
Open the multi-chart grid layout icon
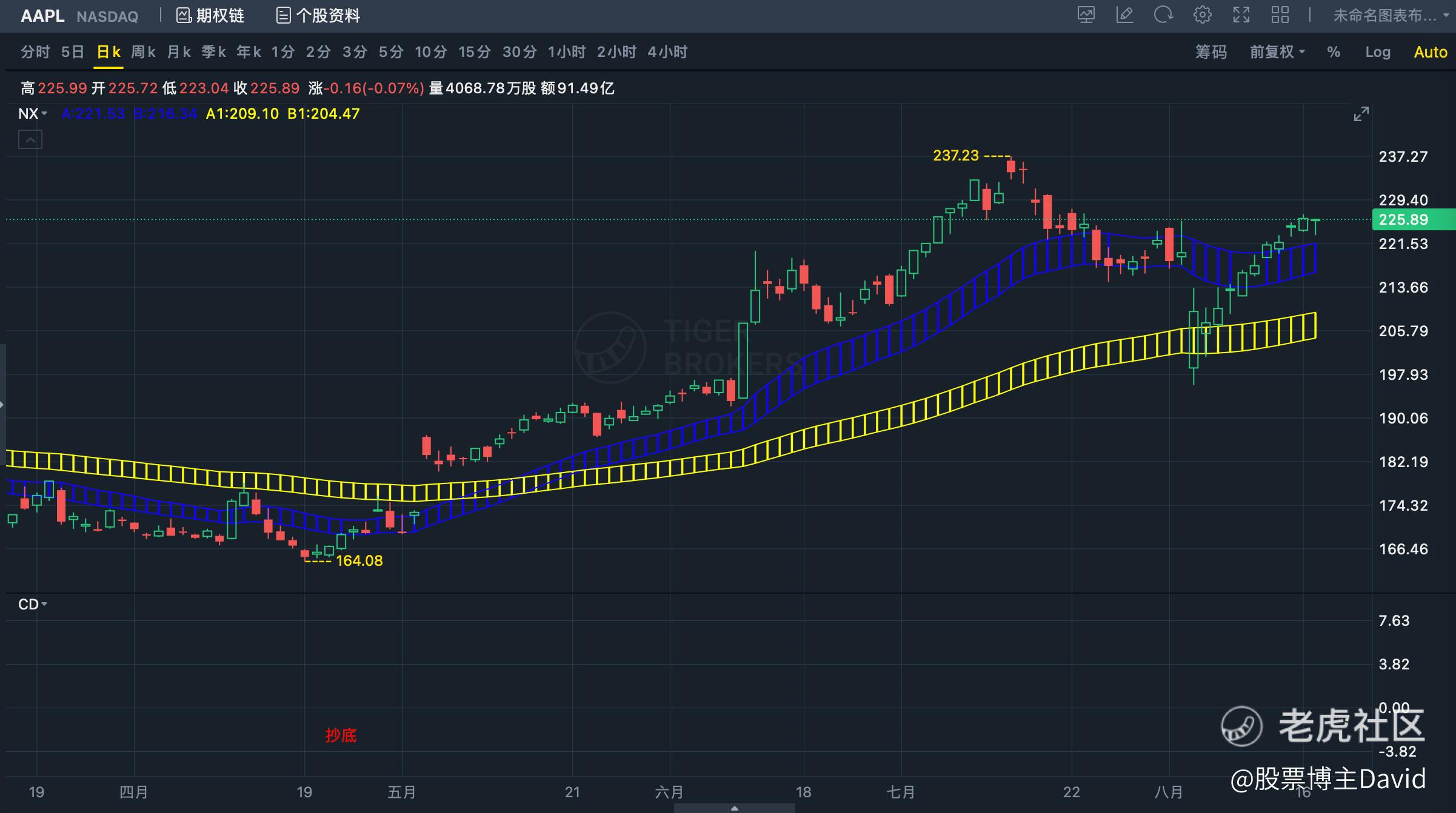1280,15
